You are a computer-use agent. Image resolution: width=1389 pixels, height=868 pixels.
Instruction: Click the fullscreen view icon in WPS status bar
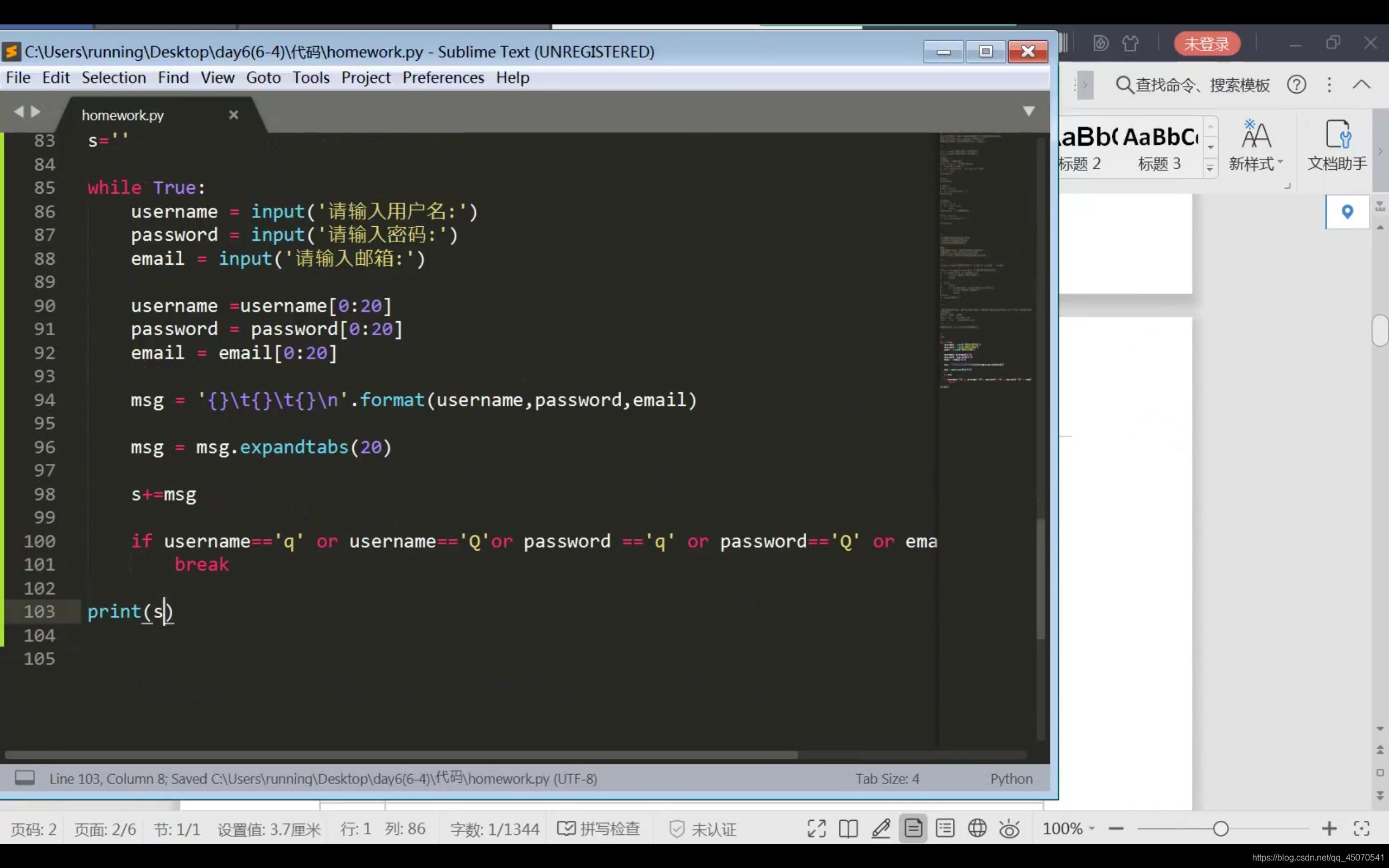pos(816,828)
